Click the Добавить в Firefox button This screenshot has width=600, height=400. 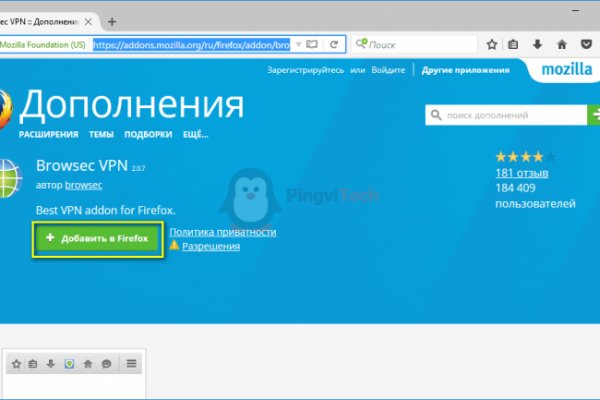(x=96, y=239)
